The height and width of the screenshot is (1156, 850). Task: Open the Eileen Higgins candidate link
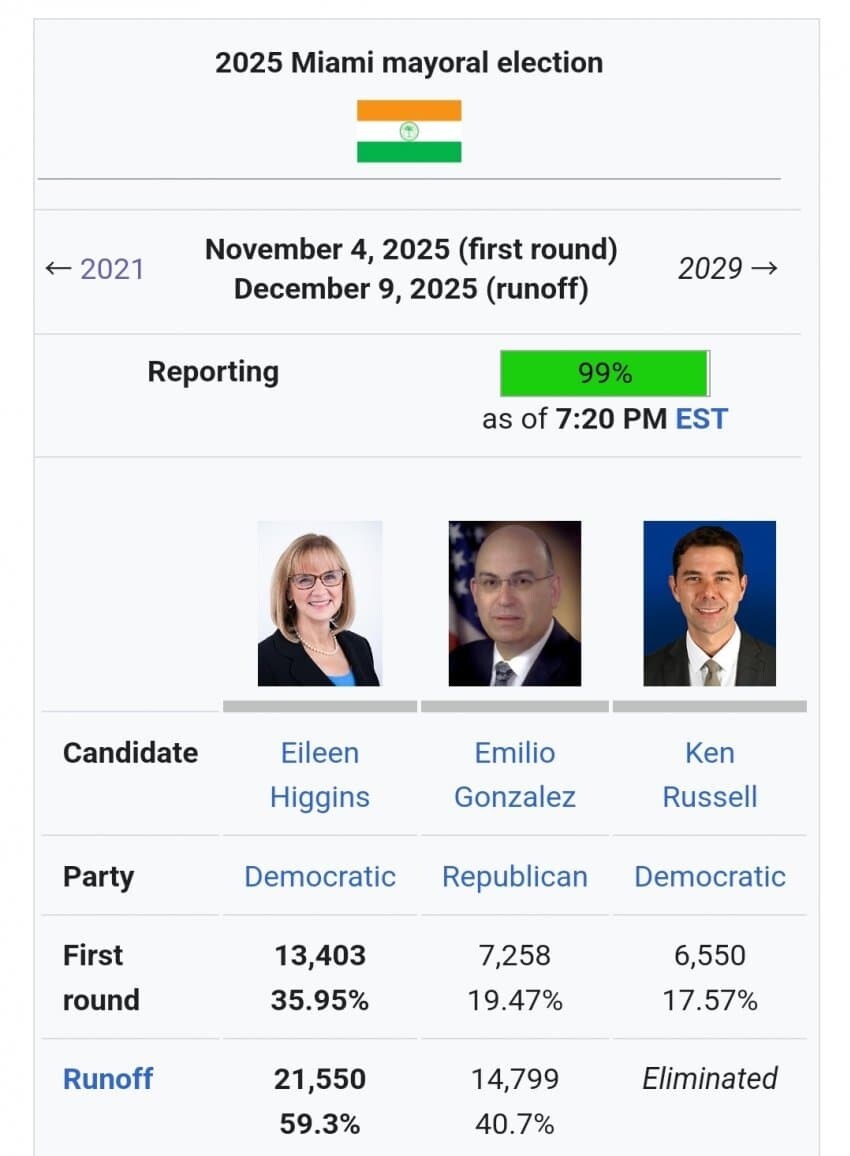tap(320, 775)
